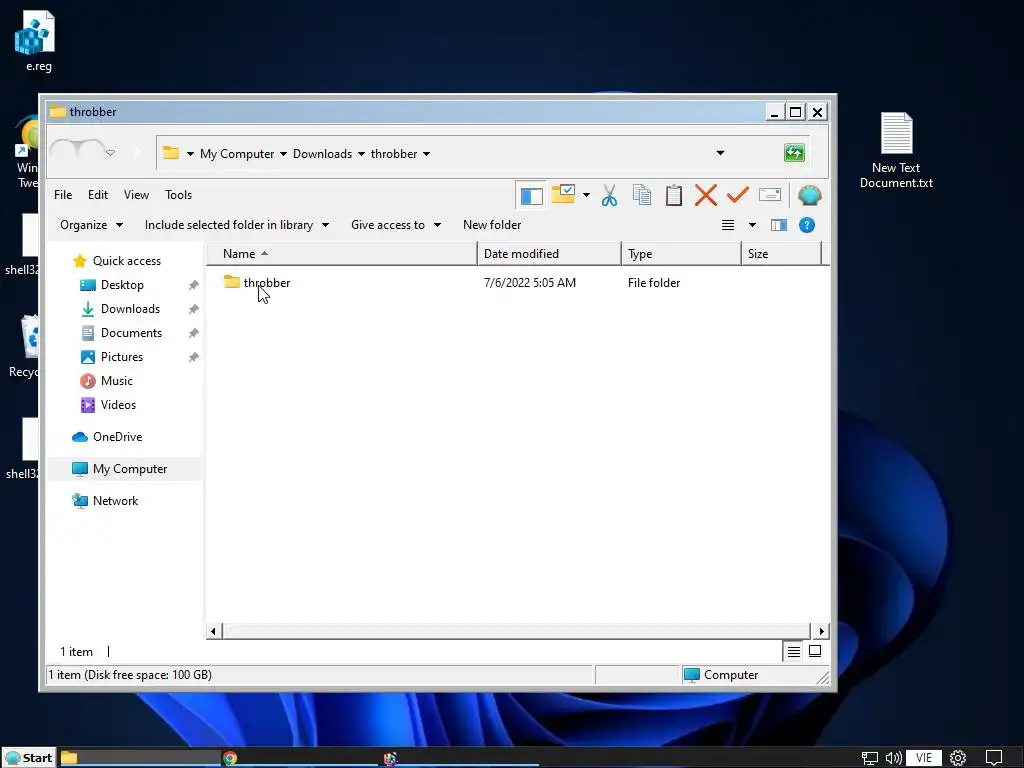Open Classic Shell settings shell icon
Screen dimensions: 1024x768
(810, 195)
